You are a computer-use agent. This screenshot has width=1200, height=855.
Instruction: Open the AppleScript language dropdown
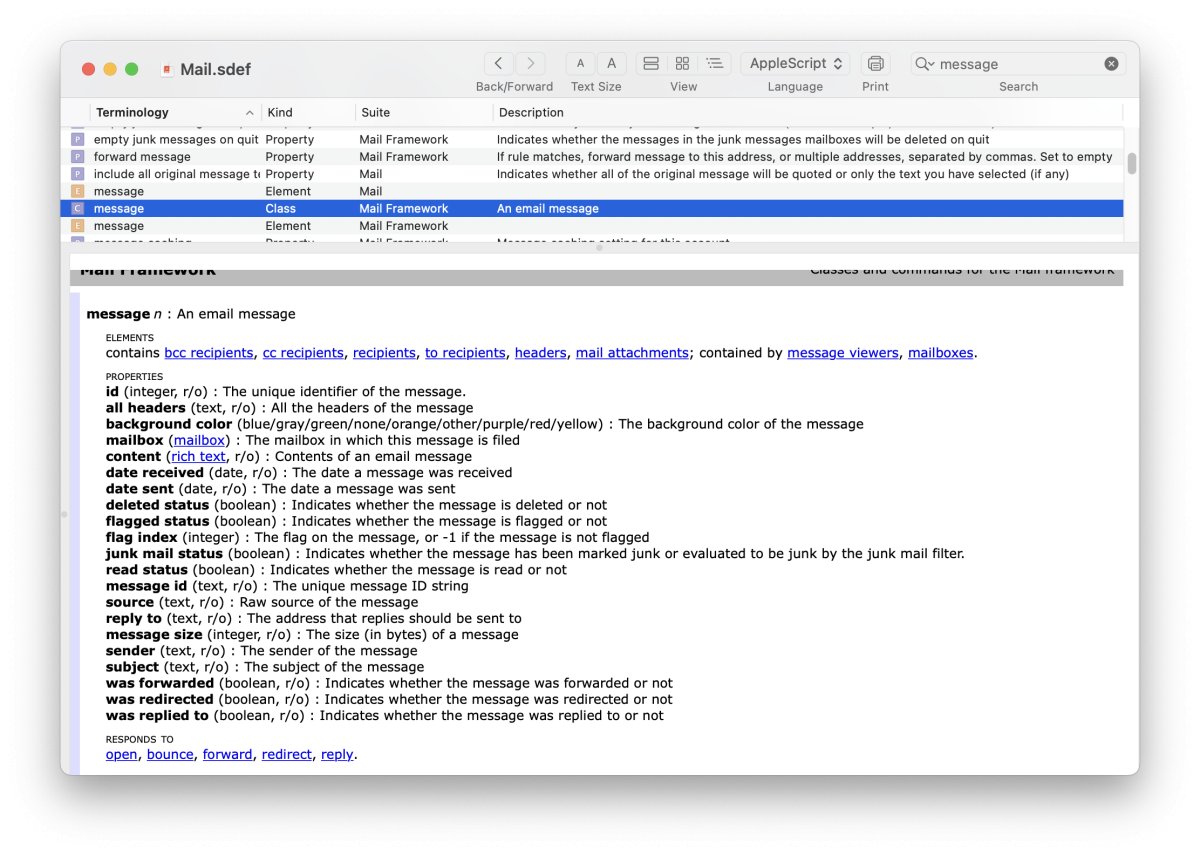[795, 63]
